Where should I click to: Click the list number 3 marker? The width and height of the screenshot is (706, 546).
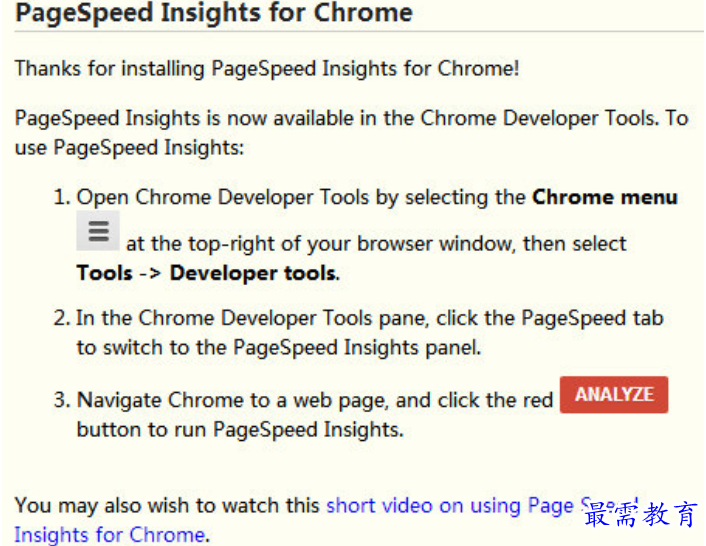click(62, 400)
